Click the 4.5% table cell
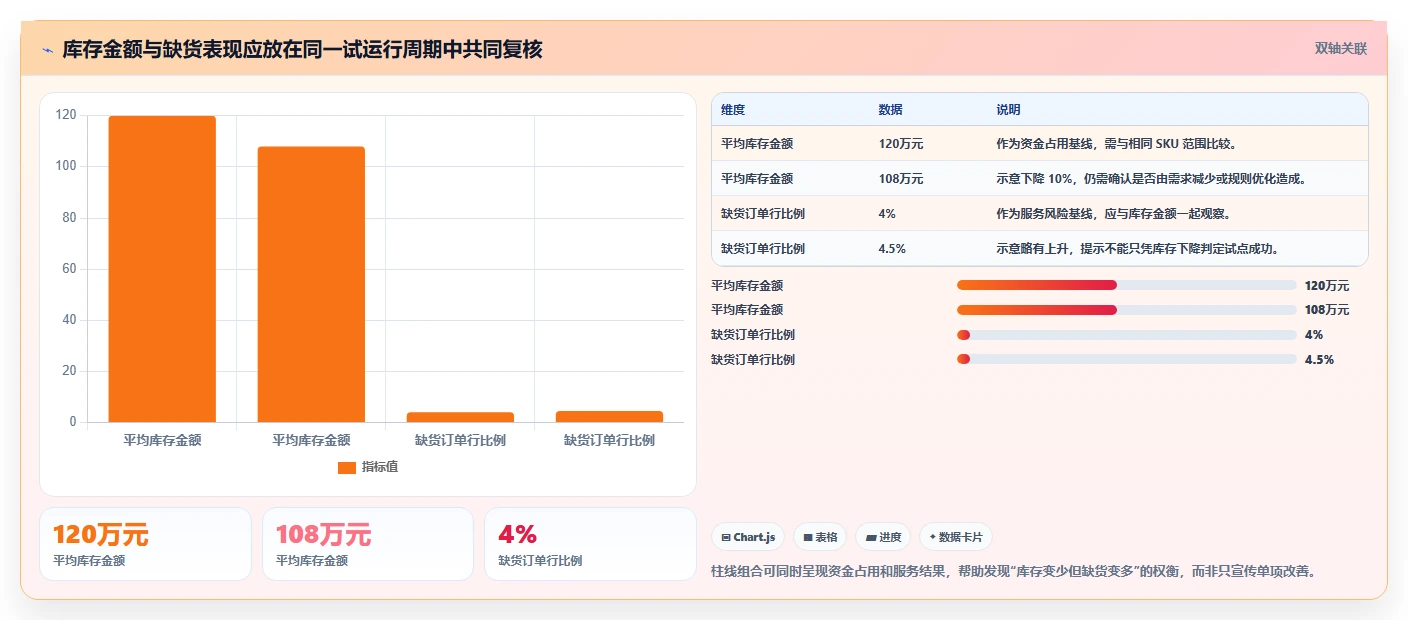 click(x=892, y=249)
